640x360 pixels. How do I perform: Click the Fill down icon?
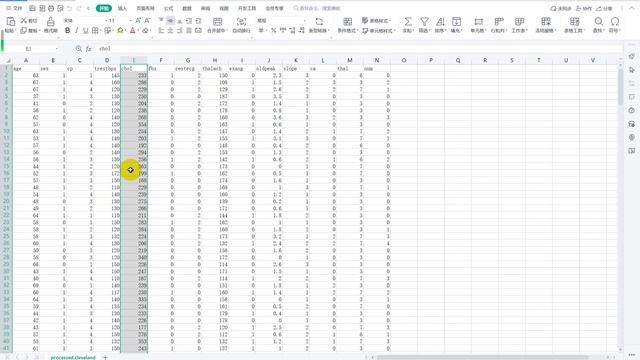(456, 22)
